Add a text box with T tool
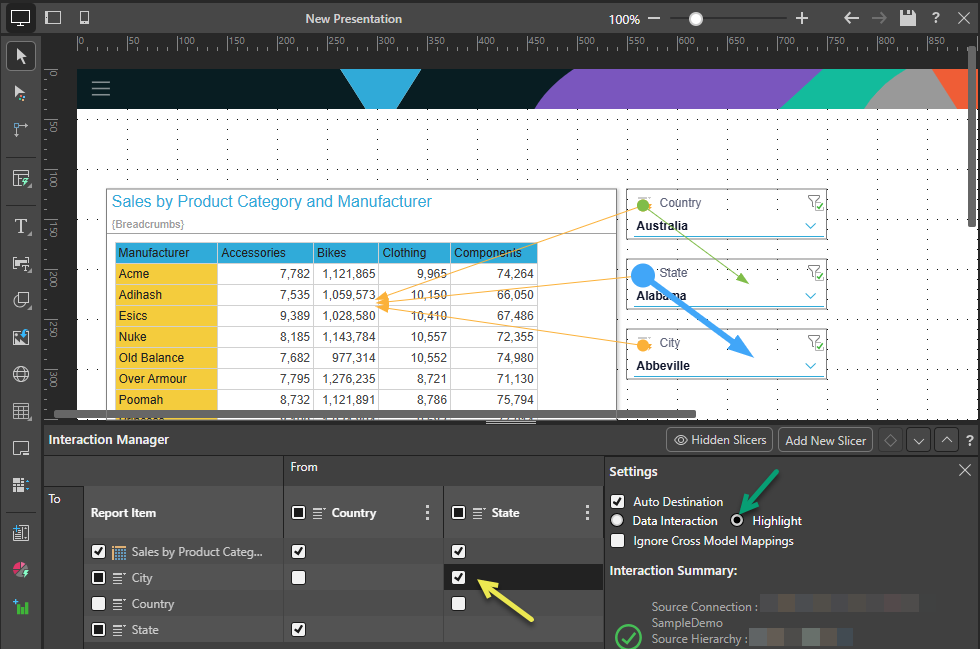The height and width of the screenshot is (649, 980). coord(21,226)
